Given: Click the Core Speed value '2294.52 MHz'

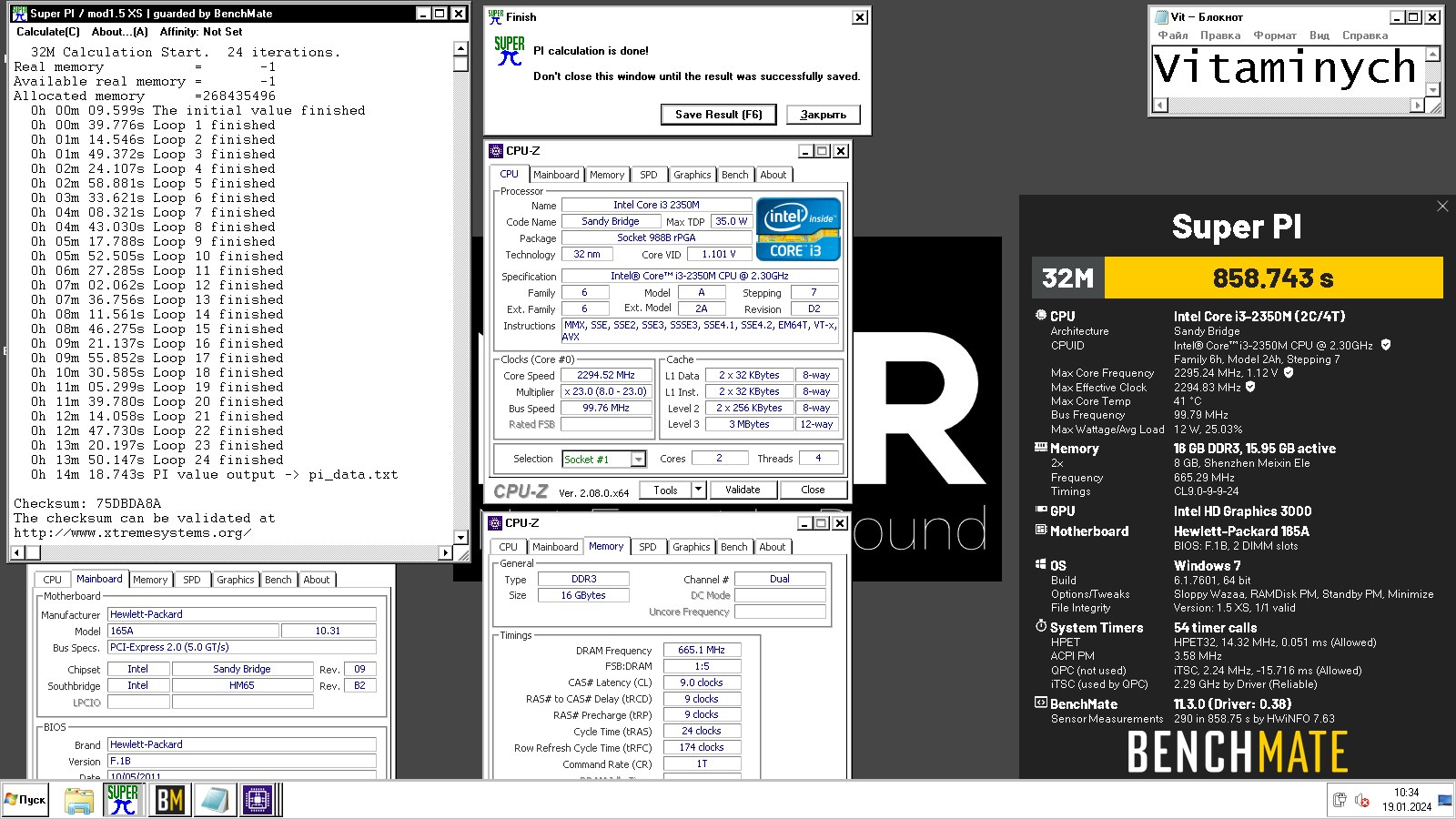Looking at the screenshot, I should coord(605,375).
